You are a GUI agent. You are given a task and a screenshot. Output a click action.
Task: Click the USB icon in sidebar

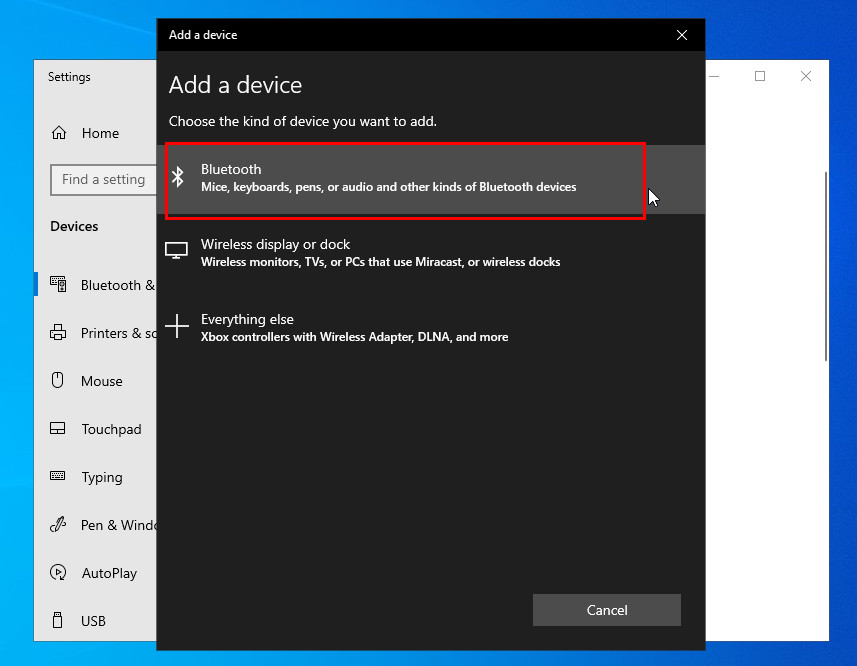click(x=57, y=620)
